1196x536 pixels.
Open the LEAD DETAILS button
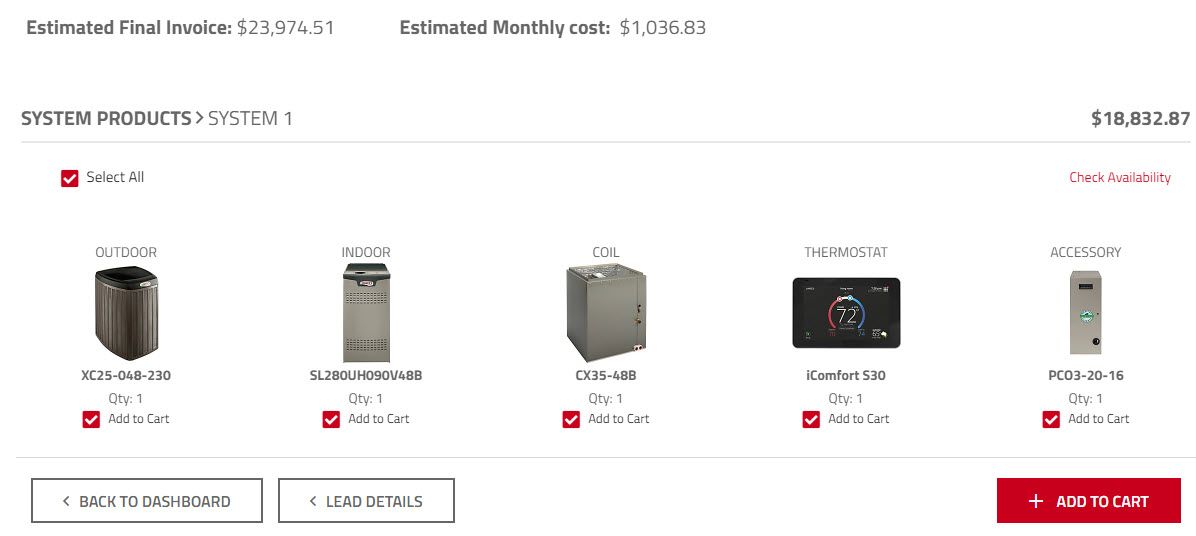366,501
